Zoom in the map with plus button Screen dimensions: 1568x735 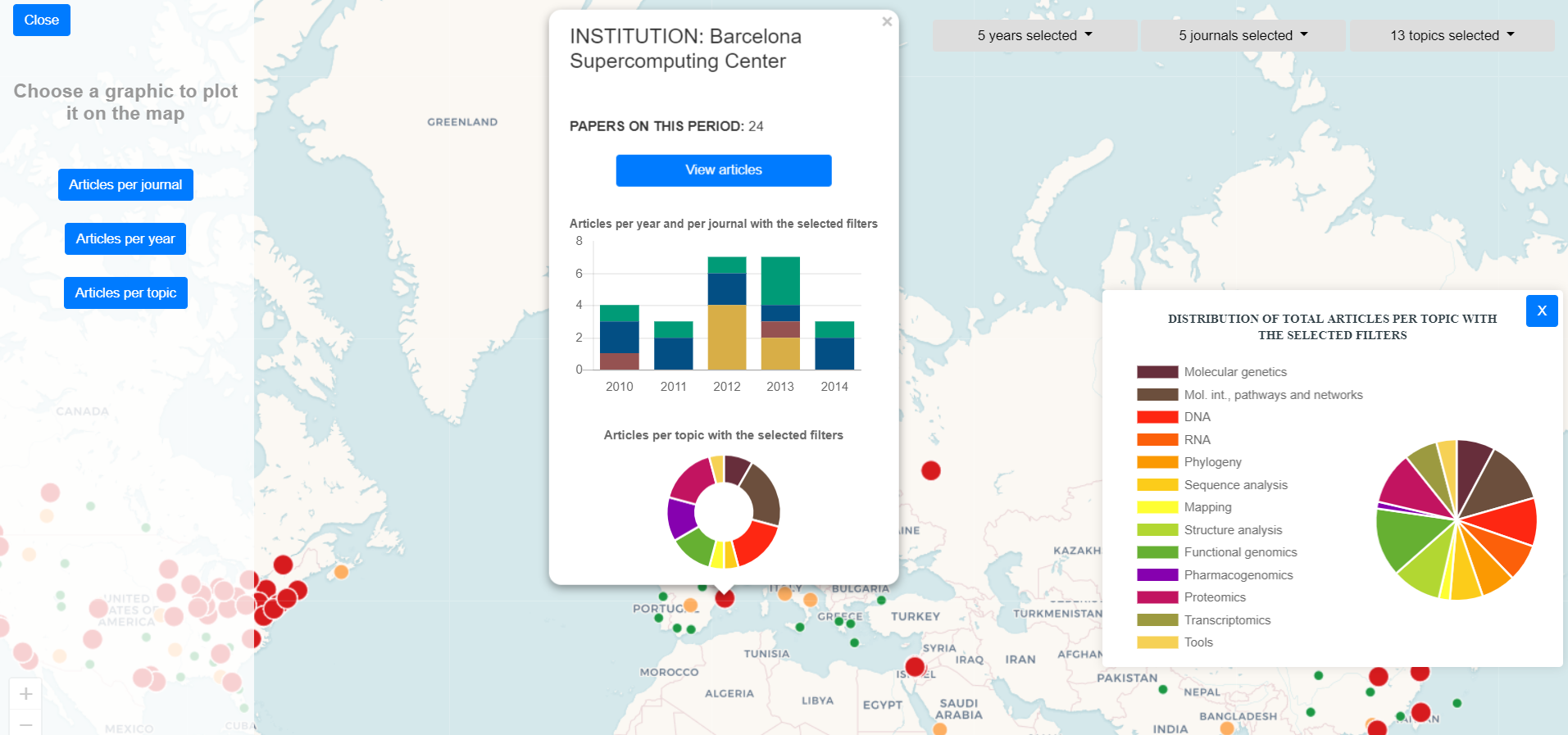(x=26, y=694)
